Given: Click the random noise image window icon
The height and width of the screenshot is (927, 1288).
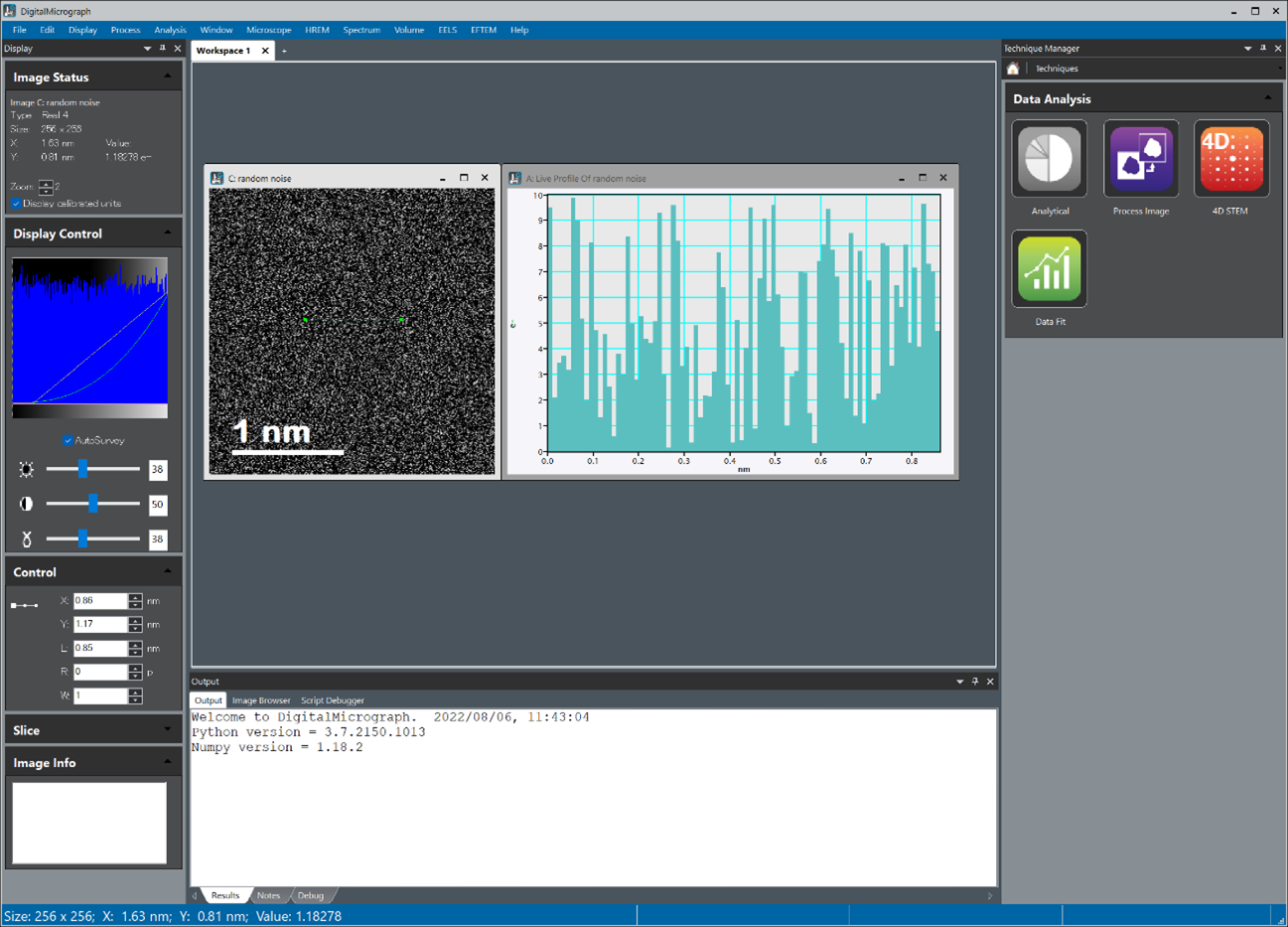Looking at the screenshot, I should 216,178.
